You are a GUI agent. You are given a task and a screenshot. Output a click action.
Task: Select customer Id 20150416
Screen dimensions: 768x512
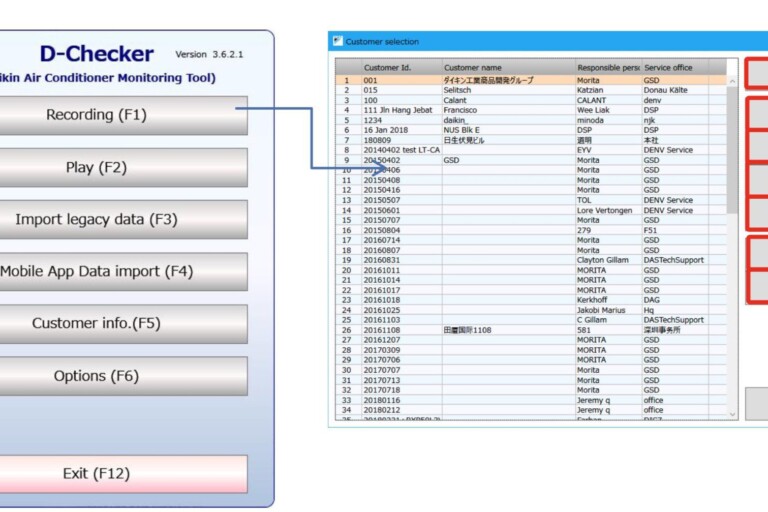tap(531, 190)
